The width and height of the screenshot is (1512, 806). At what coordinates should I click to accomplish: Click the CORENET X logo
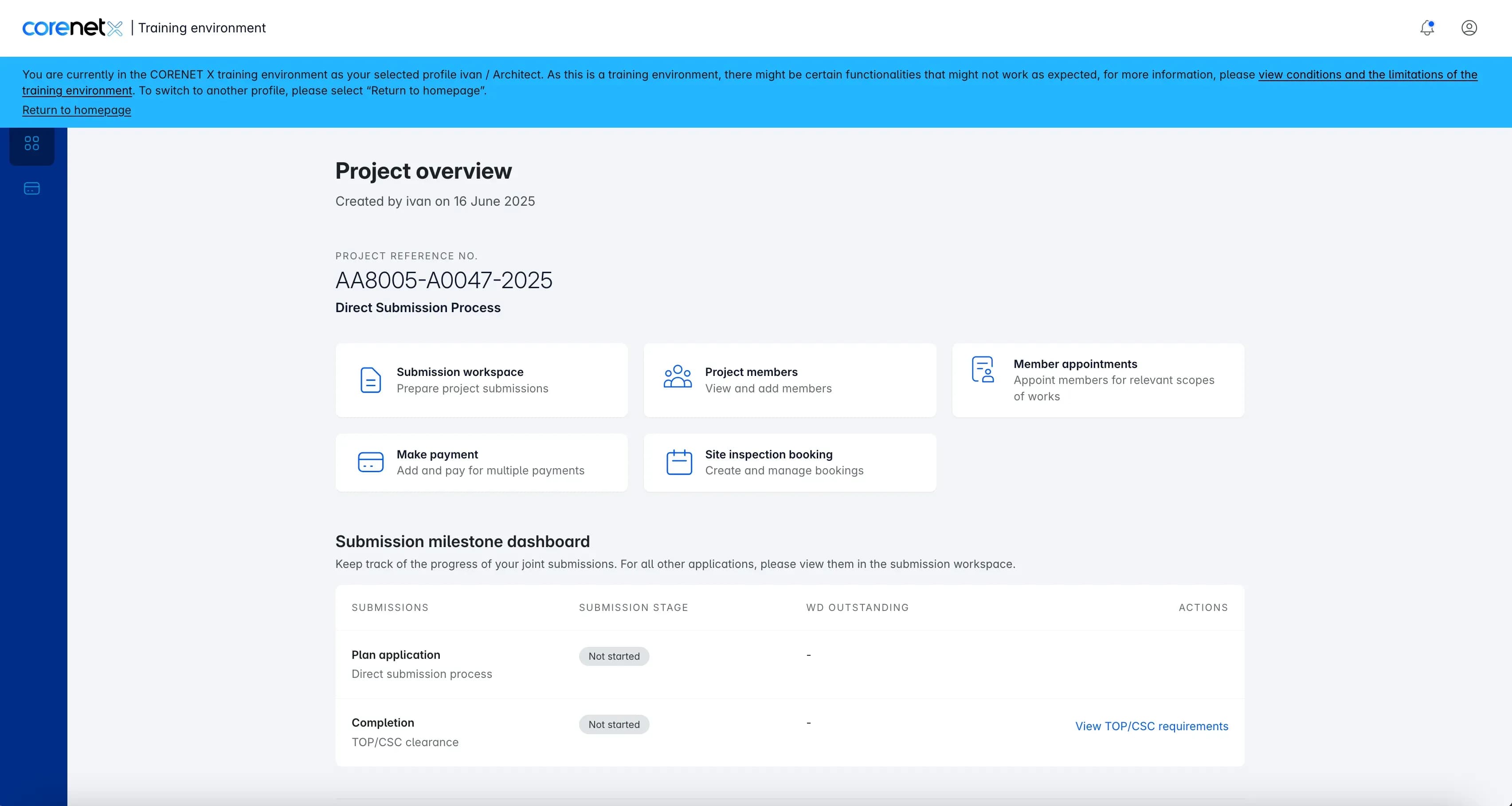(71, 27)
